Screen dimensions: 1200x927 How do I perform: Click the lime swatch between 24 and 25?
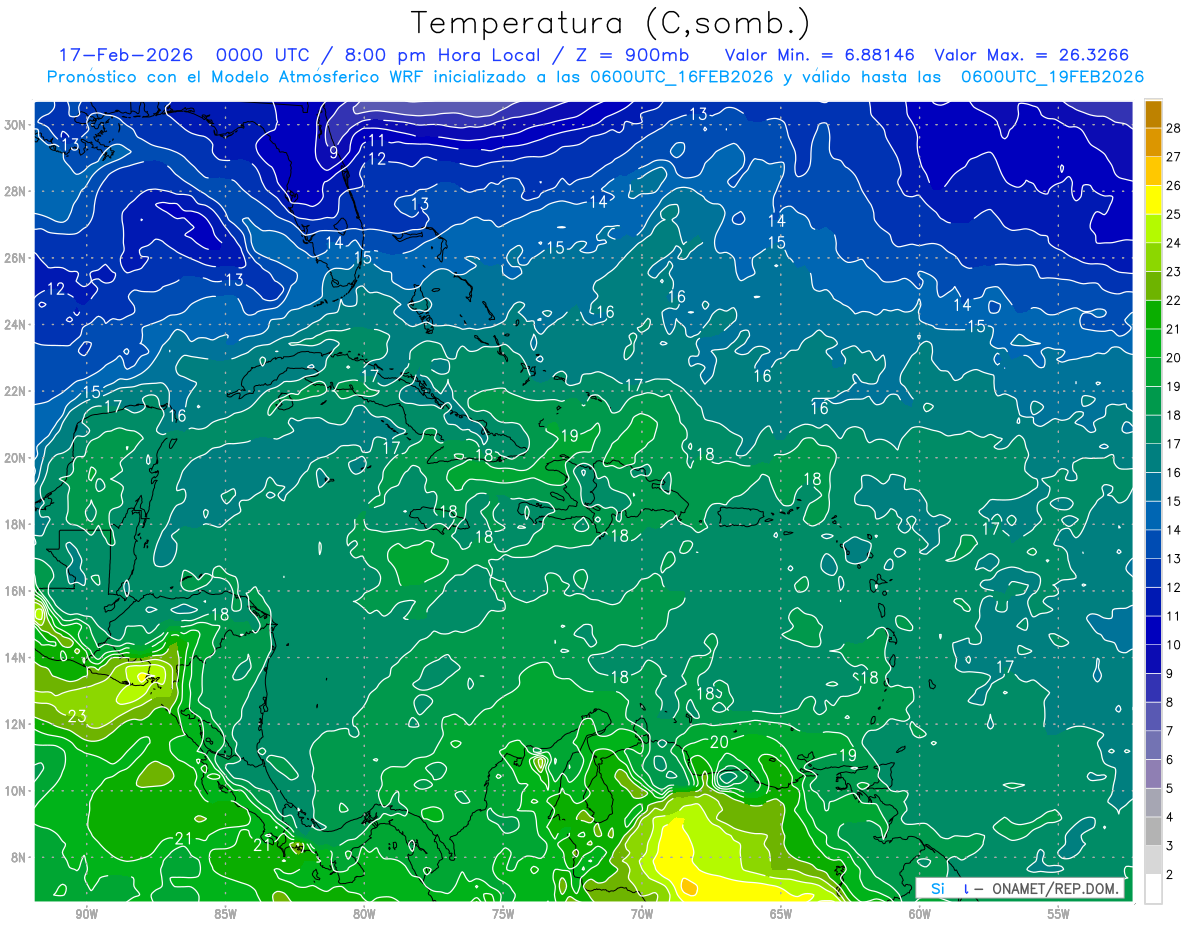coord(1153,229)
